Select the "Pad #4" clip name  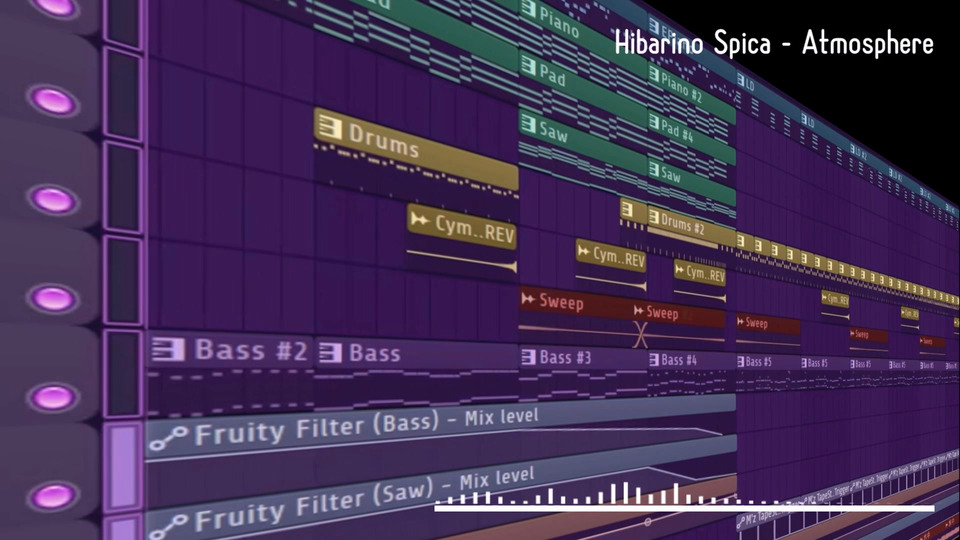[x=677, y=131]
